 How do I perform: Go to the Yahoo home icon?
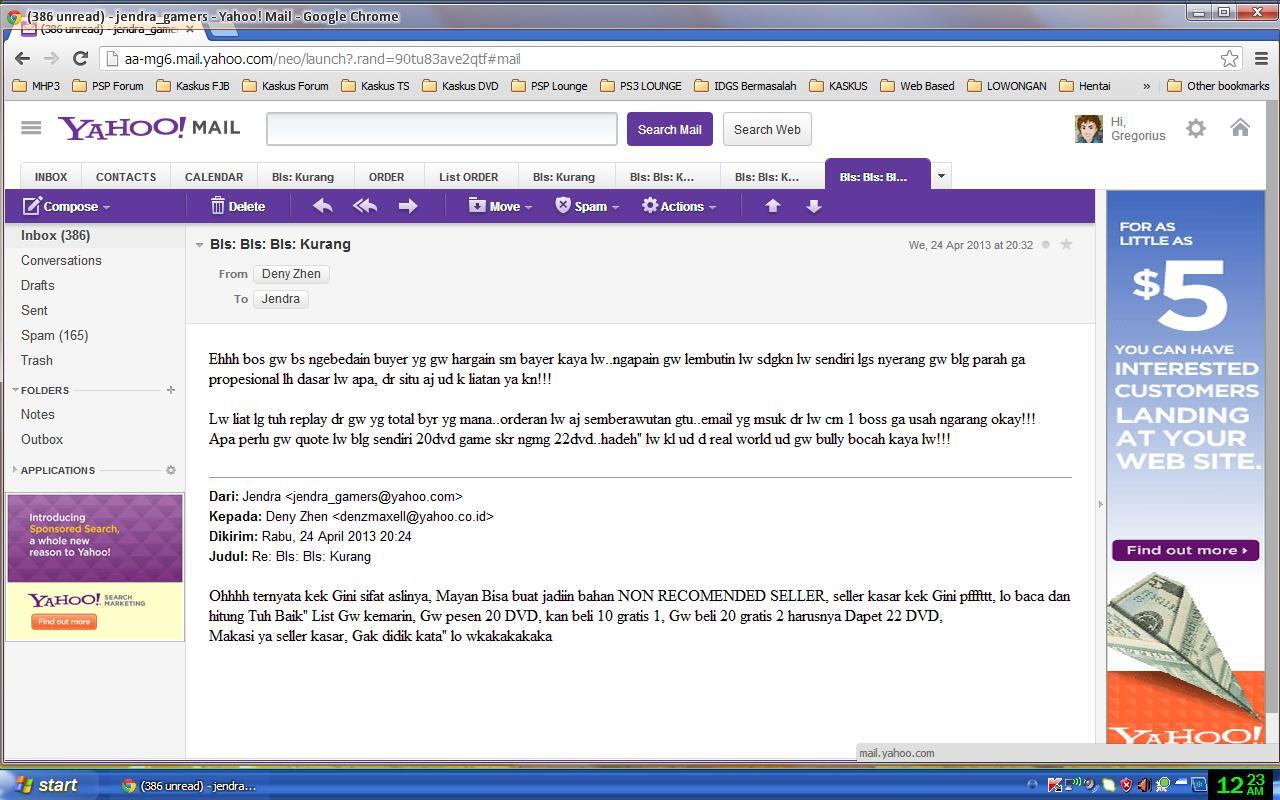pyautogui.click(x=1240, y=127)
